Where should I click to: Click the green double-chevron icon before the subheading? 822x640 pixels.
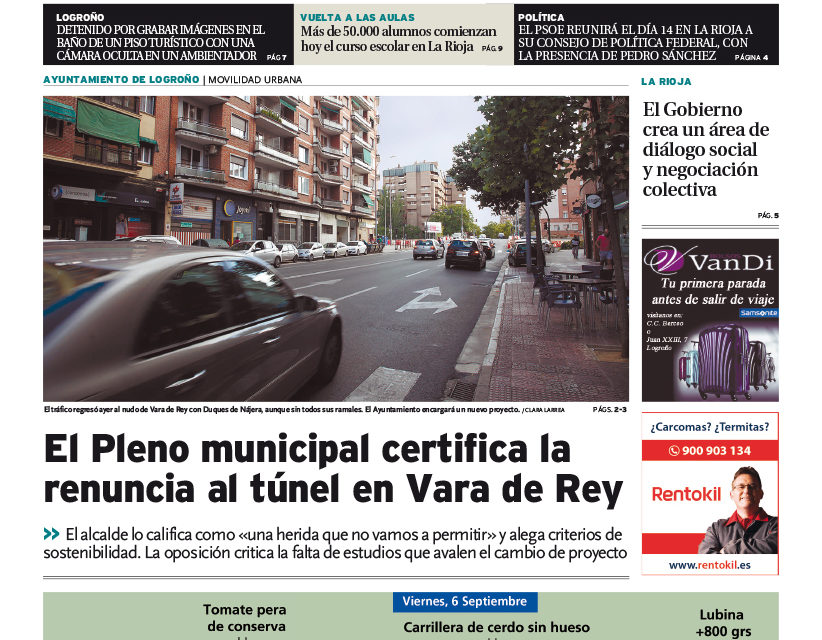(x=51, y=534)
